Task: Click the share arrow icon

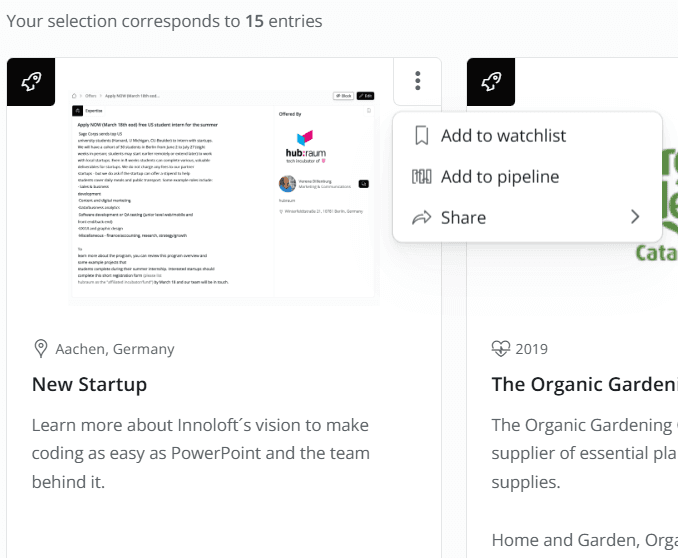Action: pyautogui.click(x=422, y=218)
